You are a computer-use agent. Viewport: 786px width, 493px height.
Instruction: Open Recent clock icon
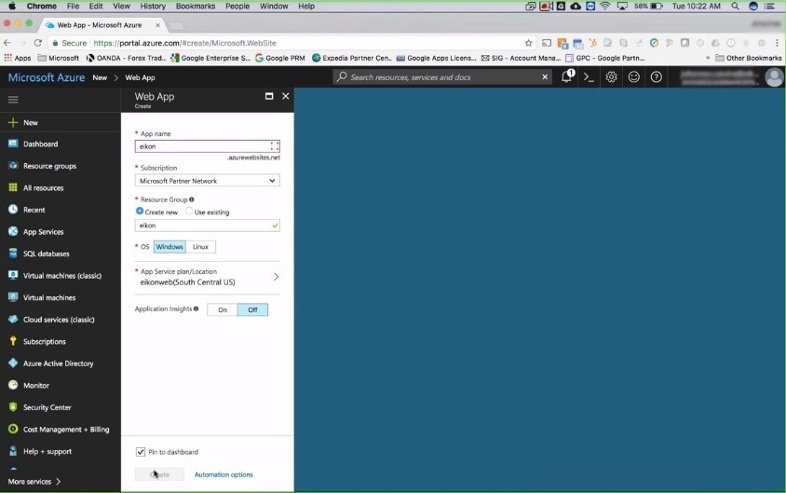(13, 210)
